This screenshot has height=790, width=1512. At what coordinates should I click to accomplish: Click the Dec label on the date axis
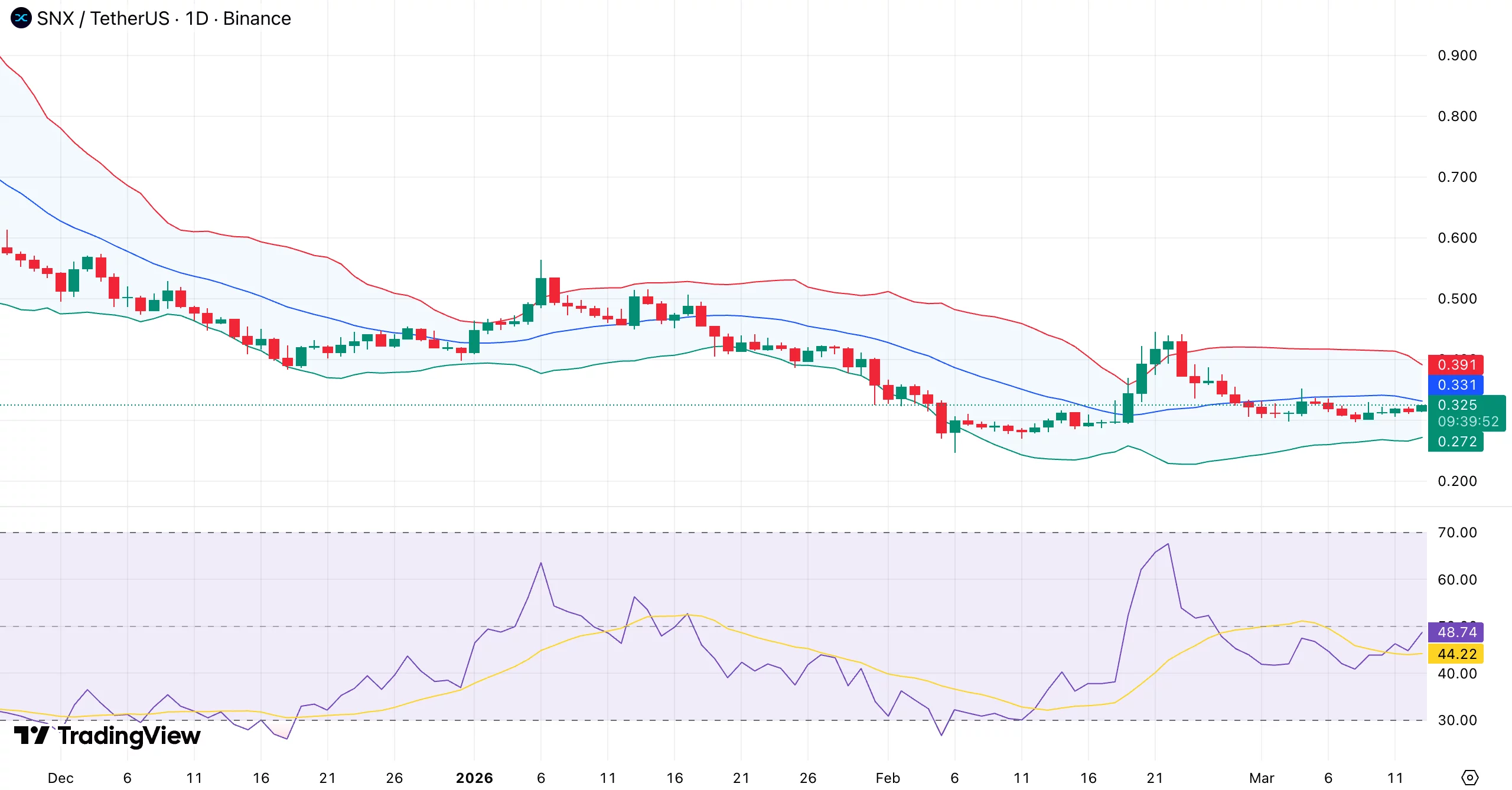point(62,778)
